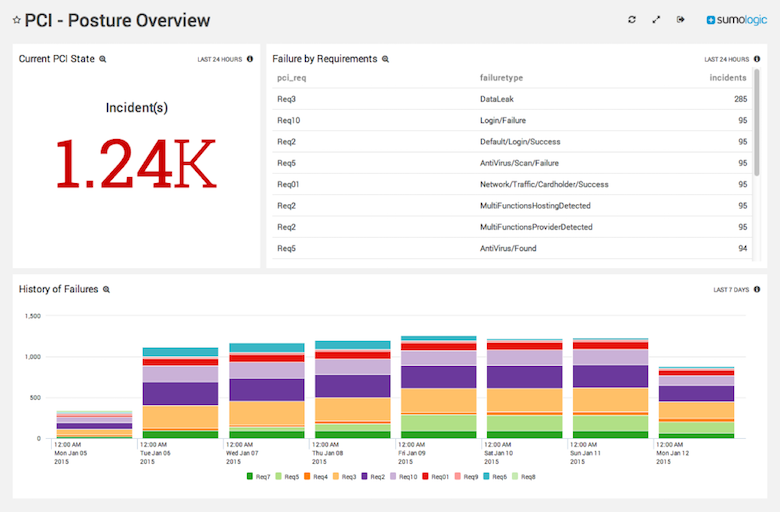This screenshot has width=780, height=512.
Task: Toggle Req2 series in chart legend
Action: point(373,477)
